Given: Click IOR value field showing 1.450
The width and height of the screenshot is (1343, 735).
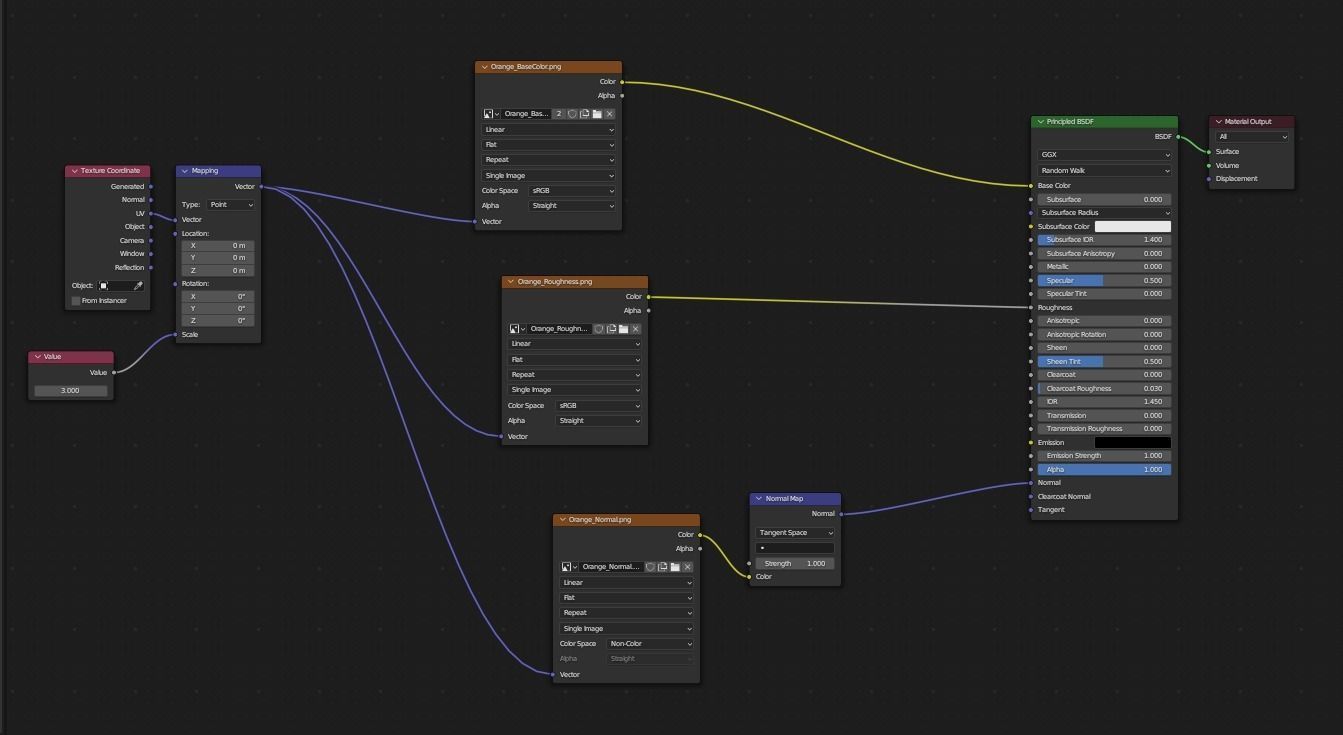Looking at the screenshot, I should [x=1104, y=402].
